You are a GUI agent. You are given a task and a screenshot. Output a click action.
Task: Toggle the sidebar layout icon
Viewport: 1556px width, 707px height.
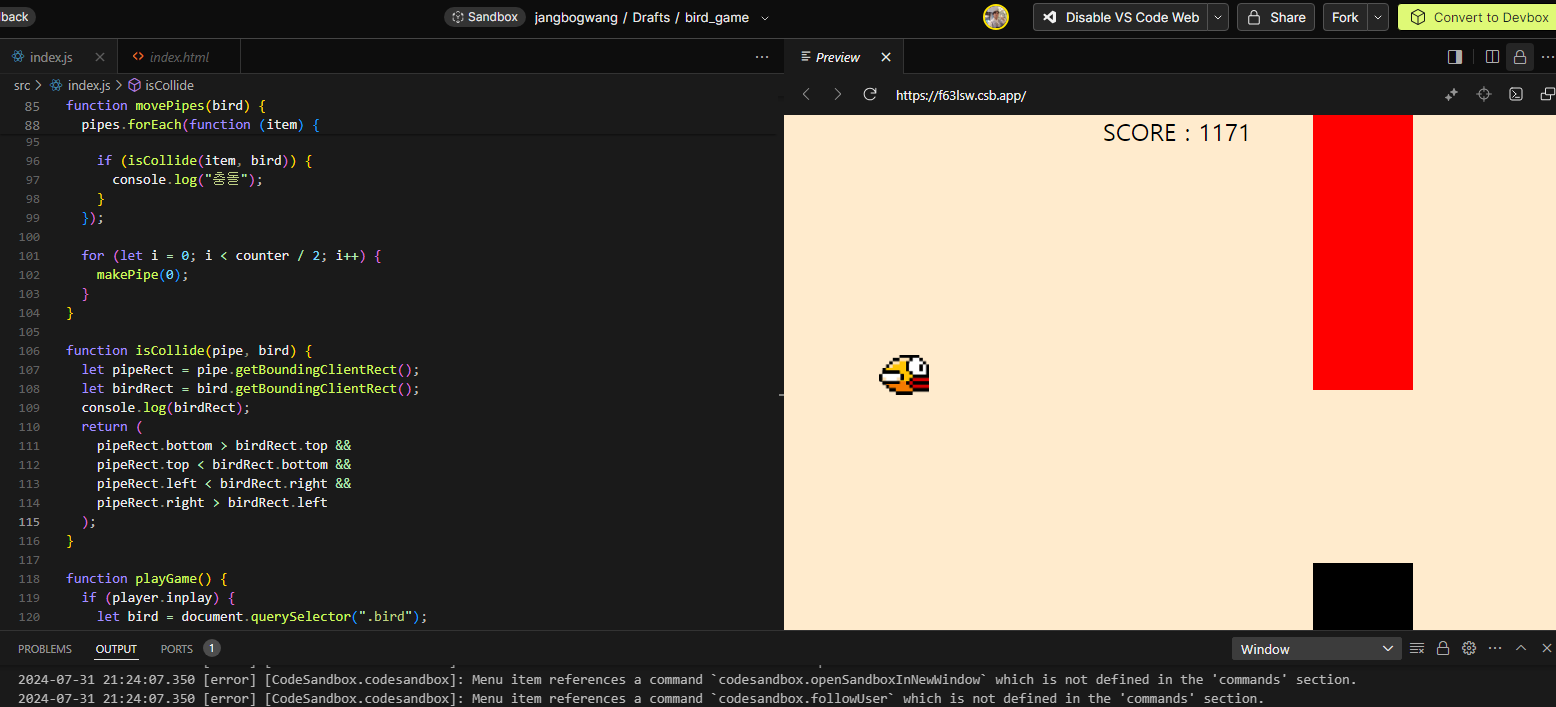tap(1455, 57)
